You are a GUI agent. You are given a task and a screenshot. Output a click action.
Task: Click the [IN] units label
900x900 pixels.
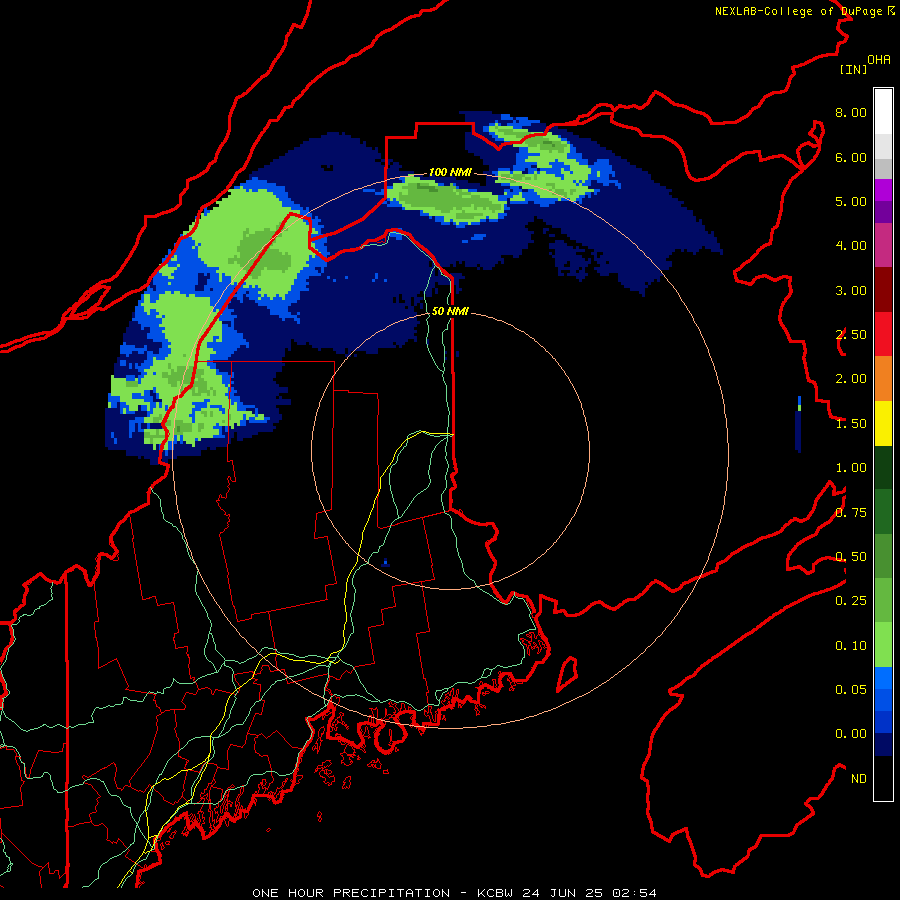[853, 69]
